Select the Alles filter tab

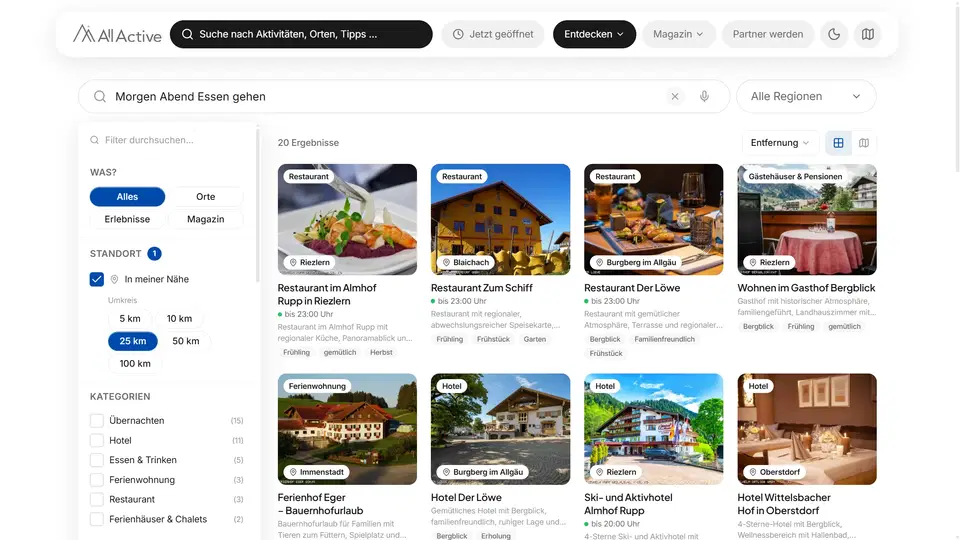[x=127, y=197]
